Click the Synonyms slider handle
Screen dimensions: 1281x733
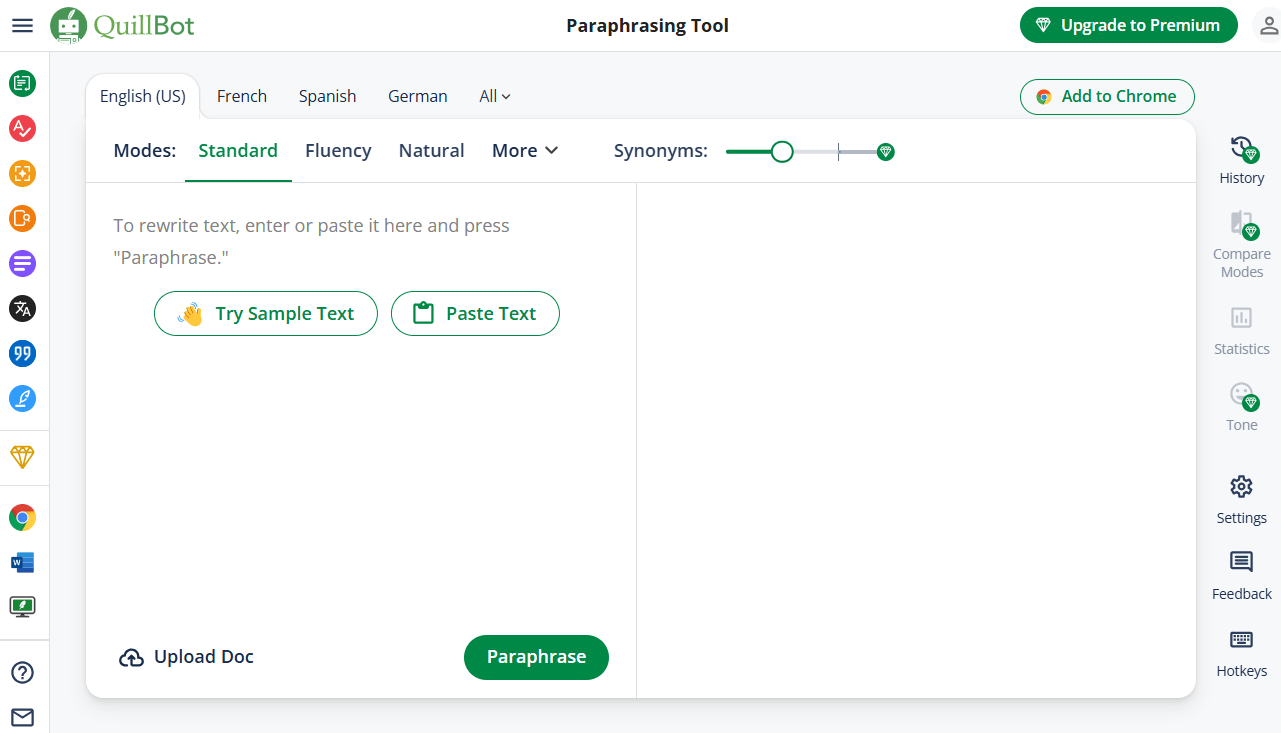782,152
